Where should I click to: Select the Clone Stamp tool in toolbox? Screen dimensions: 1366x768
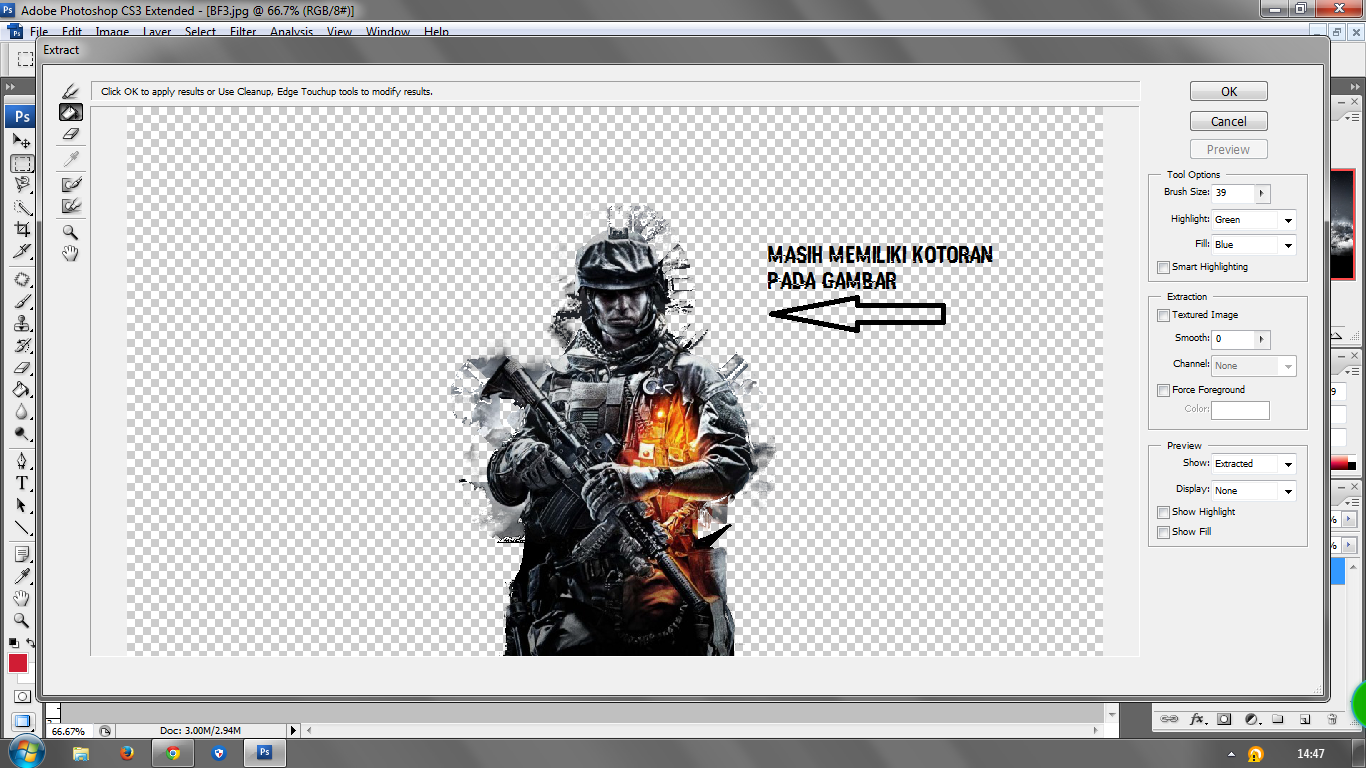(x=21, y=324)
